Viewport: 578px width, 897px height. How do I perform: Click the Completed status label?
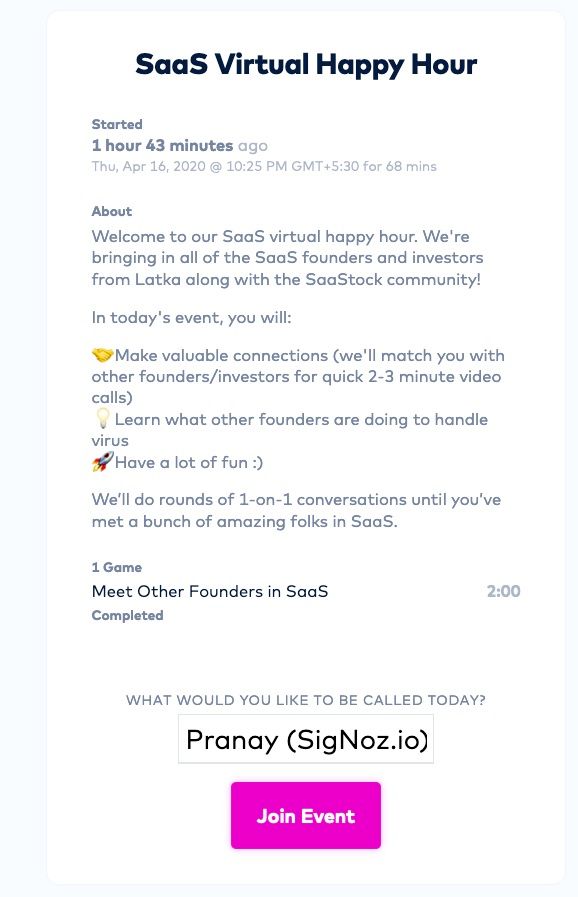(x=128, y=616)
